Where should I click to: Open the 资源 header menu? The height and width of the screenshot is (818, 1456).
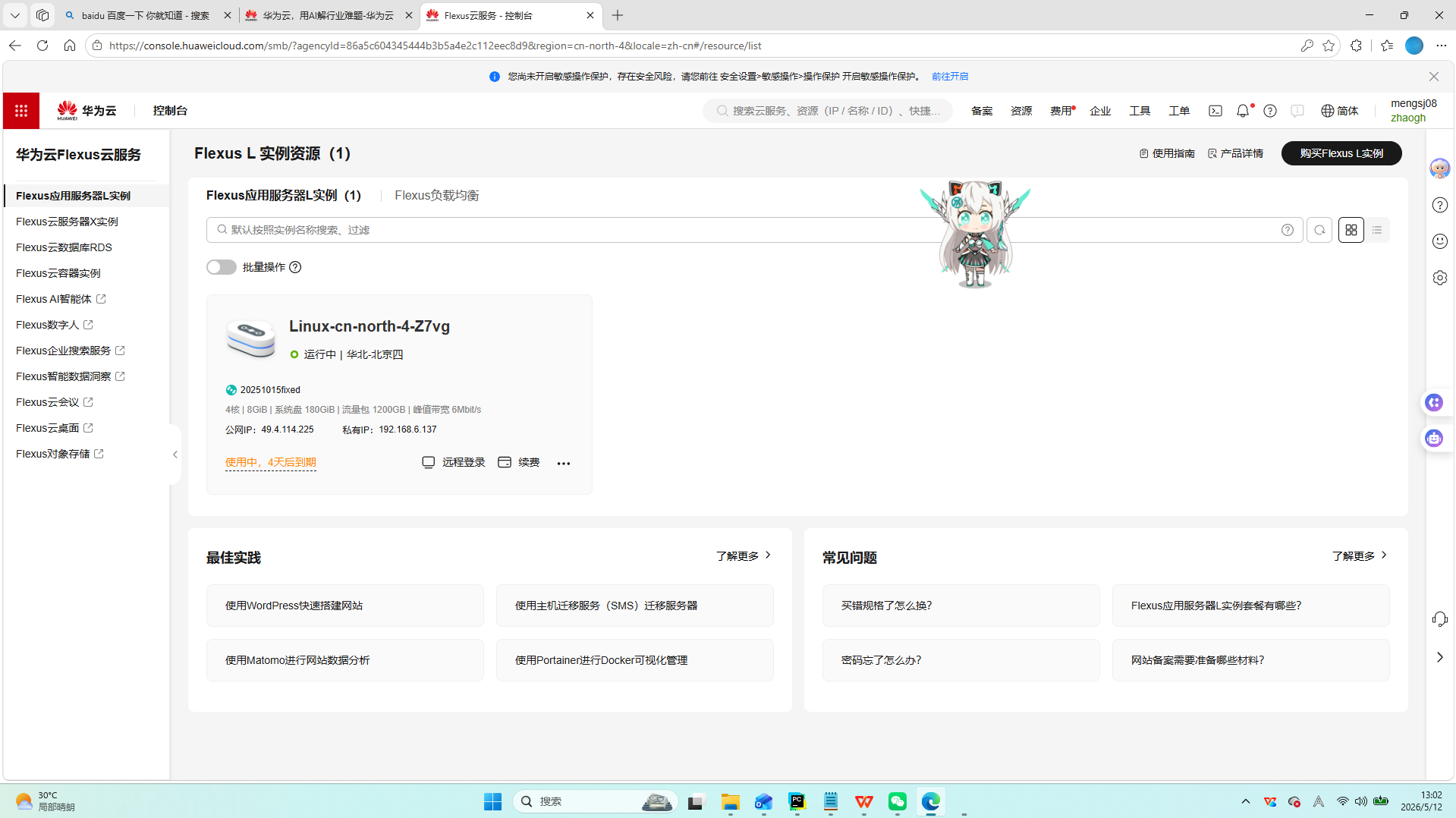point(1021,111)
